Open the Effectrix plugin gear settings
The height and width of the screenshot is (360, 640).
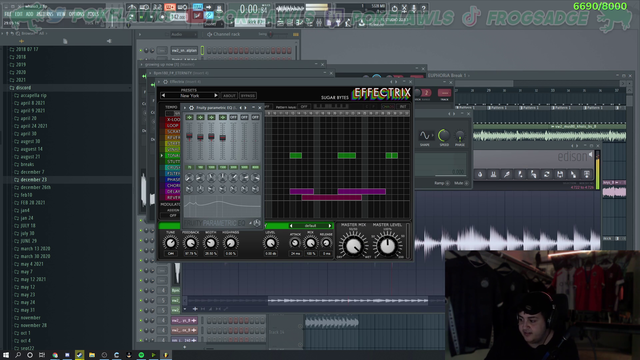coord(165,82)
